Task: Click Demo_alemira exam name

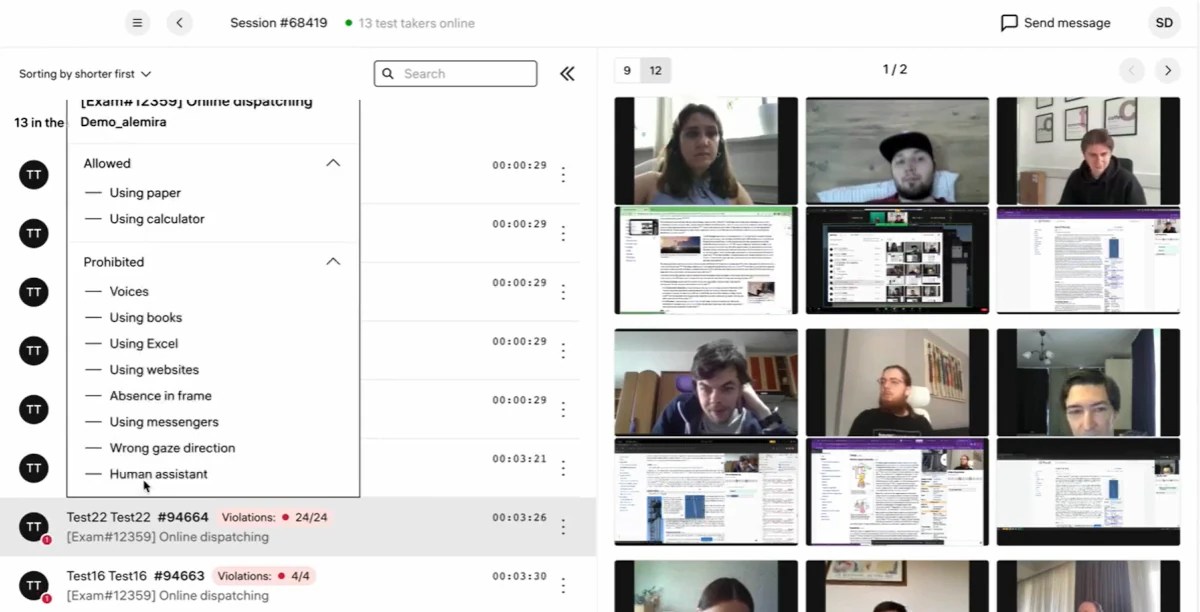Action: pyautogui.click(x=123, y=122)
